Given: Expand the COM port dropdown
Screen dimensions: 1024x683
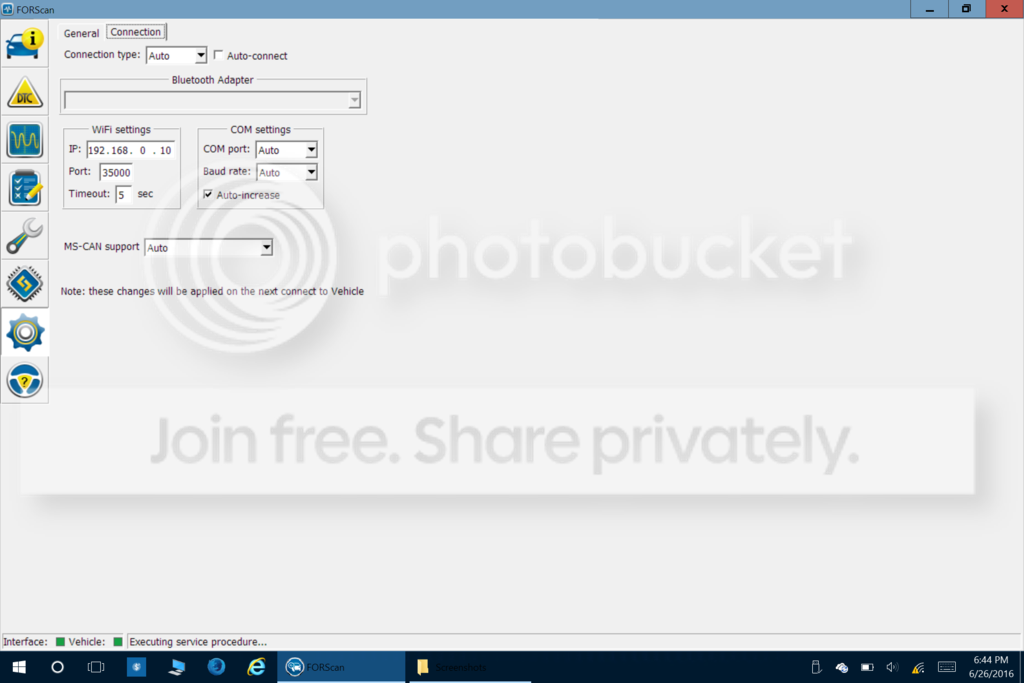Looking at the screenshot, I should [287, 150].
